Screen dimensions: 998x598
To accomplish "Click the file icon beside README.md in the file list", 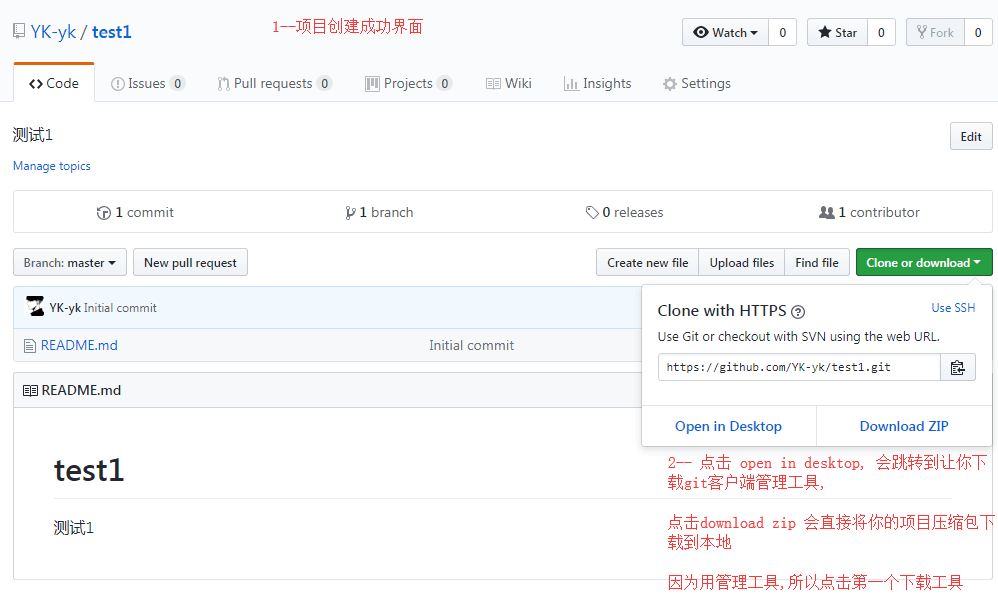I will (x=29, y=345).
